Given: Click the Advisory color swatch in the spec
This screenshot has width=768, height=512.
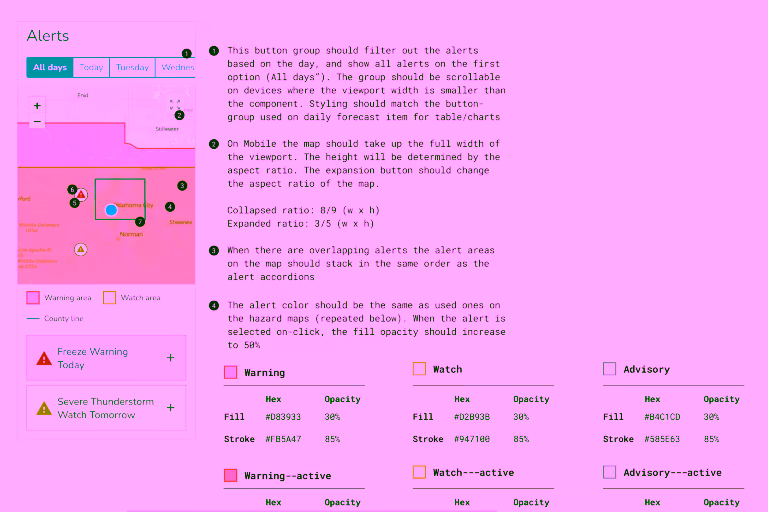Looking at the screenshot, I should coord(610,369).
